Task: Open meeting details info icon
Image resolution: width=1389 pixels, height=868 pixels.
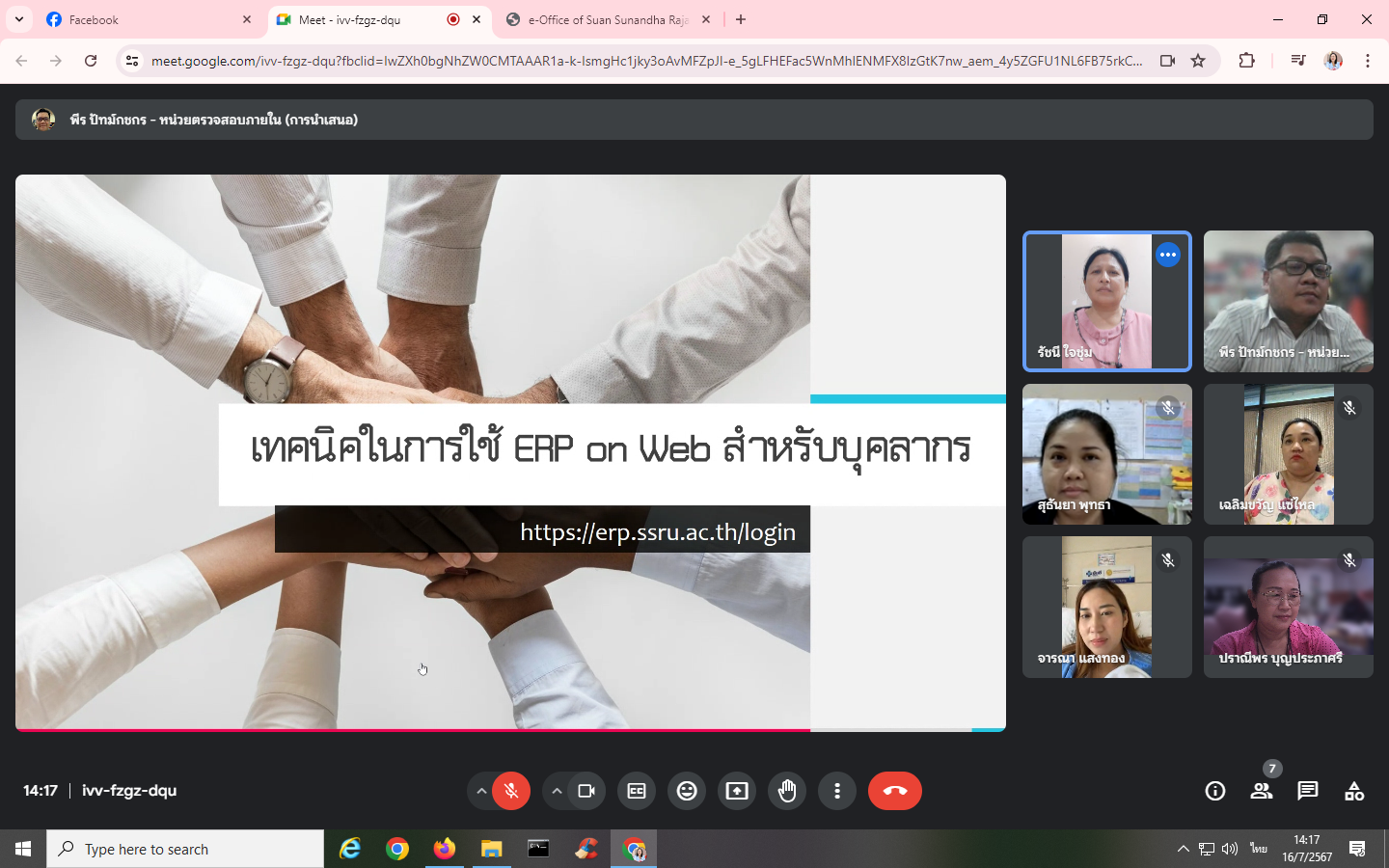Action: (x=1215, y=791)
